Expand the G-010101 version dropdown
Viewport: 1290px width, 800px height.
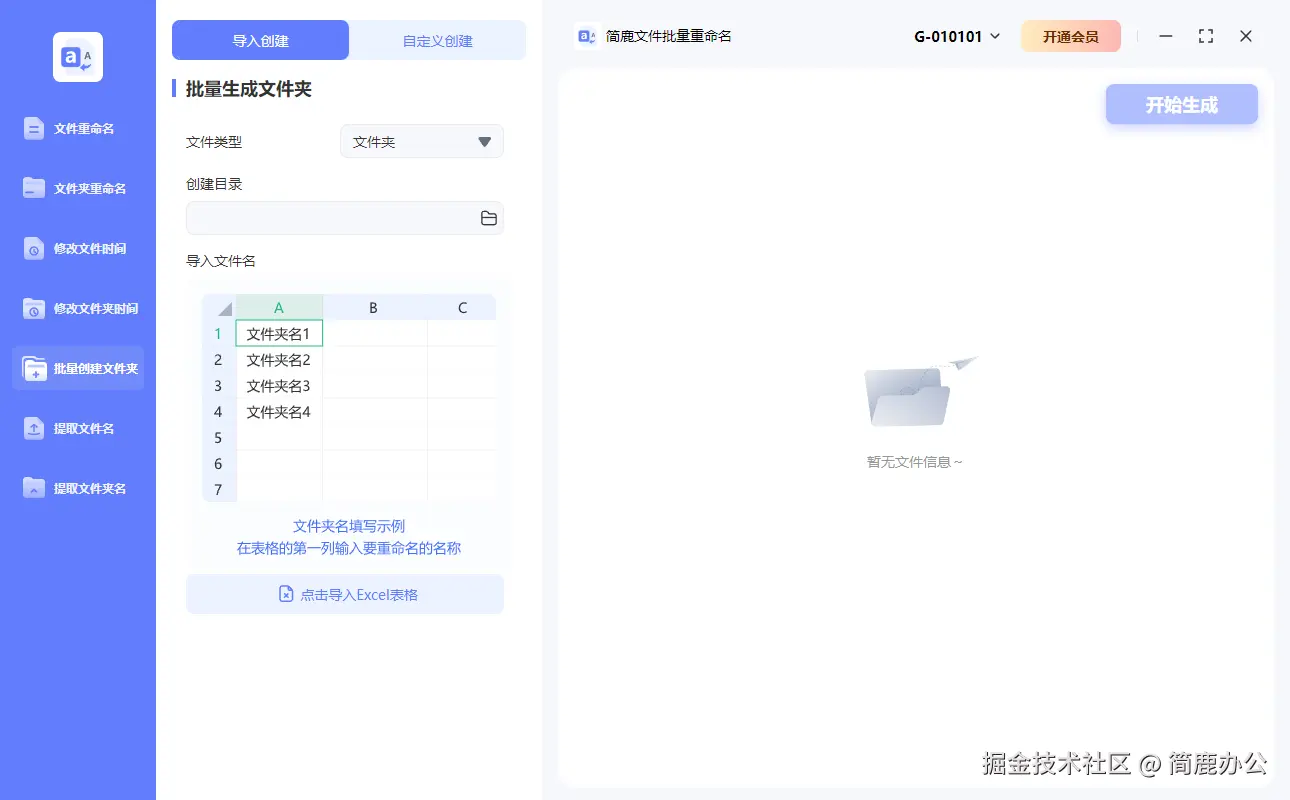point(955,34)
